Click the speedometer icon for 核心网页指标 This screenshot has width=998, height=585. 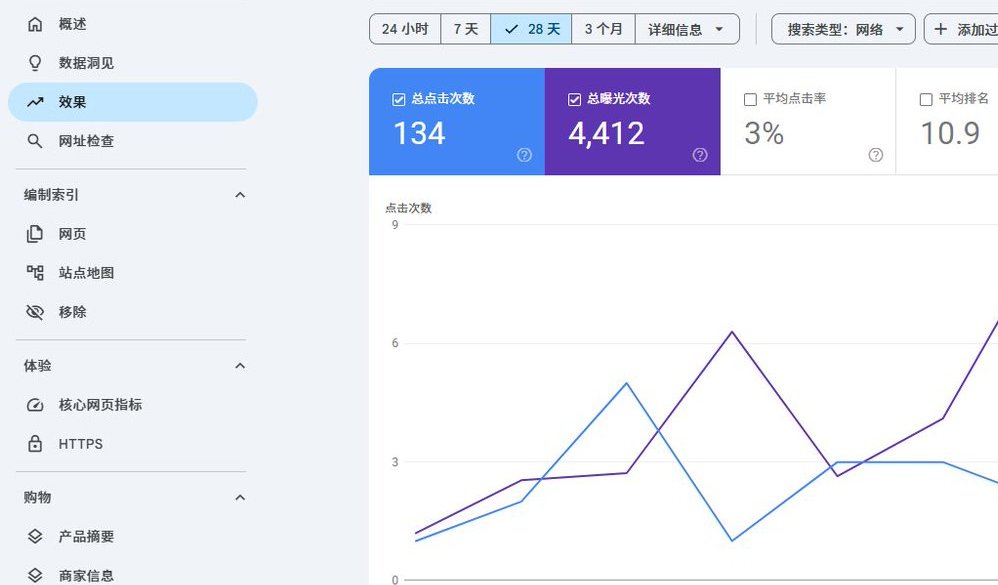coord(35,405)
